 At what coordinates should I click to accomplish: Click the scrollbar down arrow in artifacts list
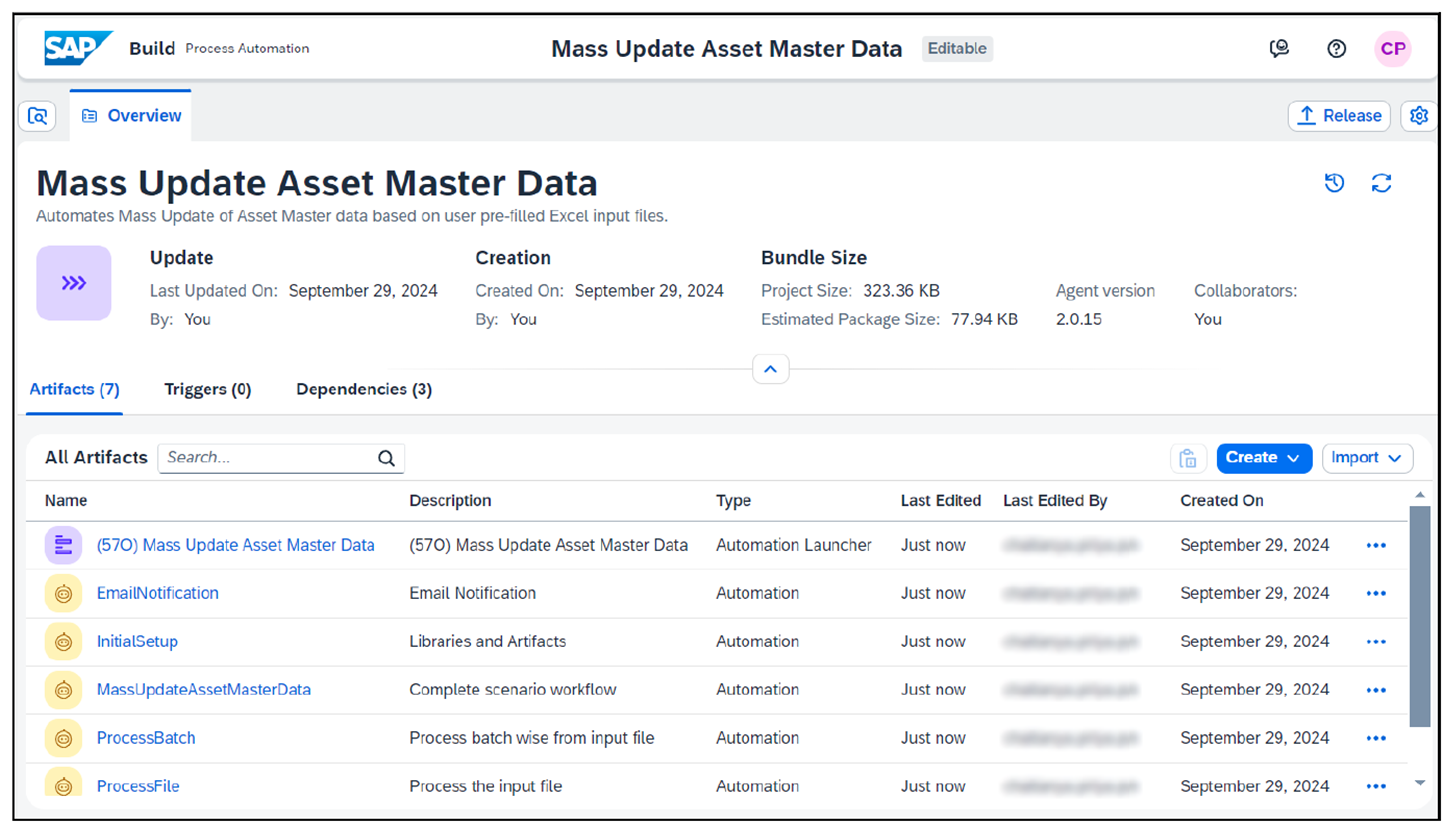[x=1419, y=783]
